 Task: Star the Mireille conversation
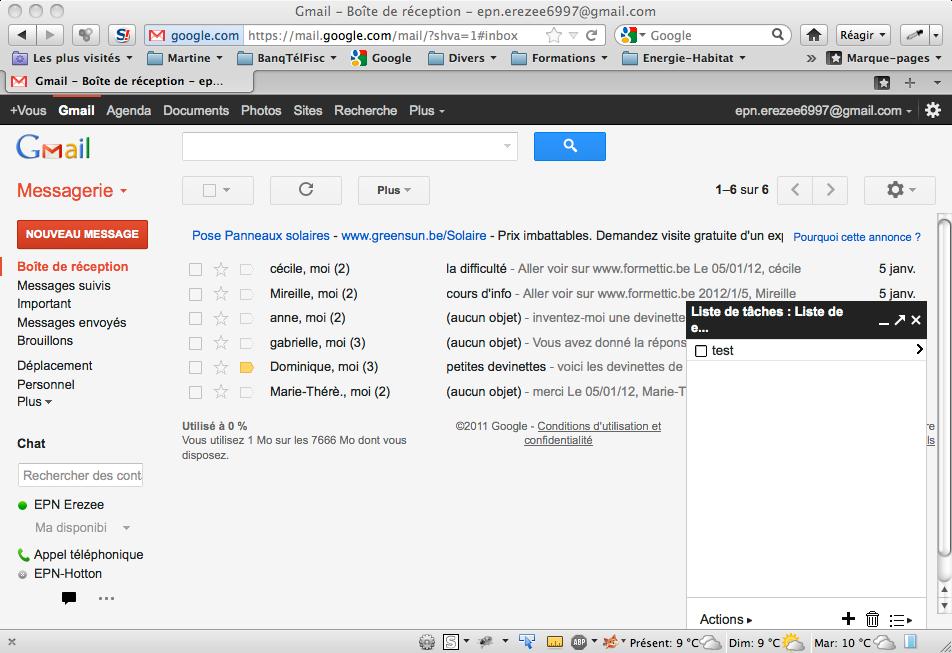[x=221, y=294]
